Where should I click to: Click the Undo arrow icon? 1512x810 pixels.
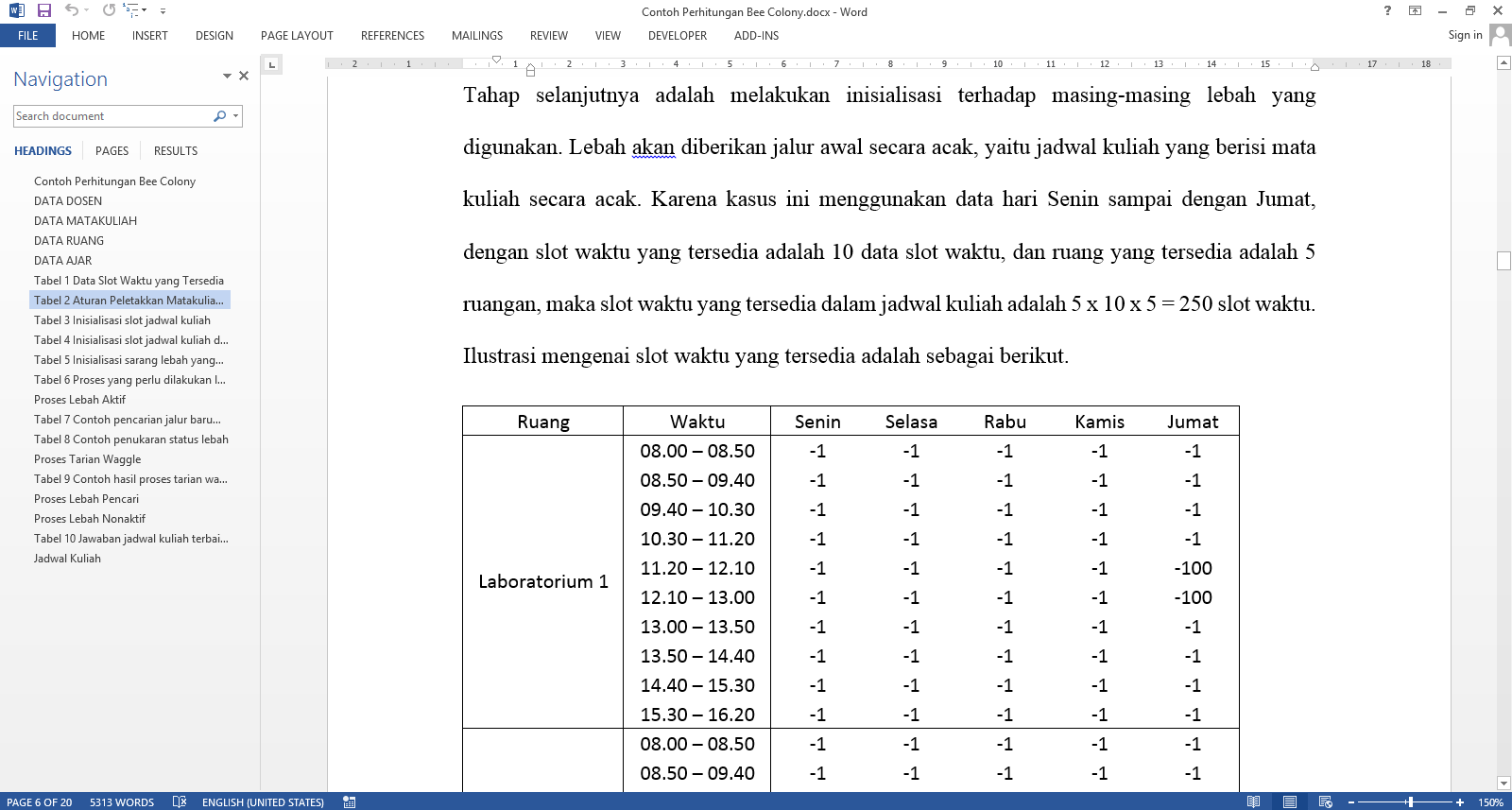click(71, 10)
